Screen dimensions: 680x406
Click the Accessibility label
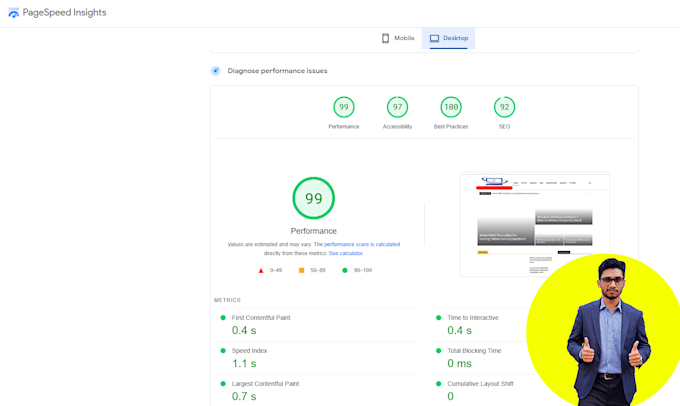point(397,127)
